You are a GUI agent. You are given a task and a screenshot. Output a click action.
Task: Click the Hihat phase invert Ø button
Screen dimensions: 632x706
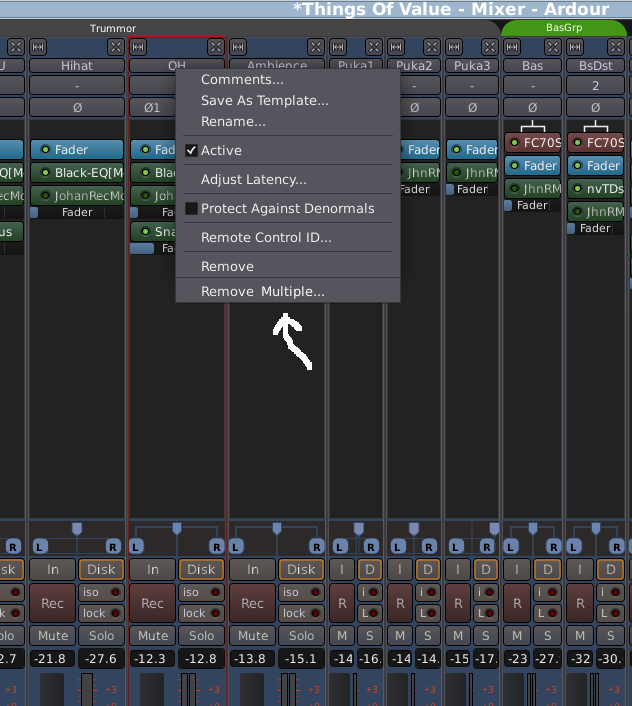click(x=77, y=107)
